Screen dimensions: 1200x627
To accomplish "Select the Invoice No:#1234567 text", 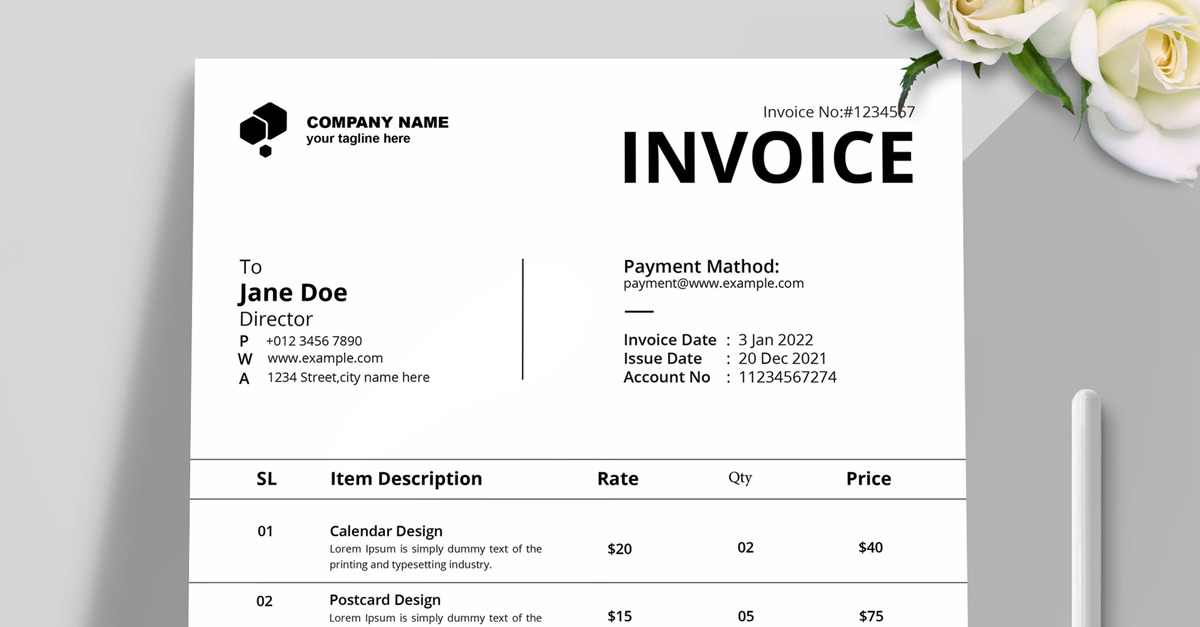I will 839,112.
